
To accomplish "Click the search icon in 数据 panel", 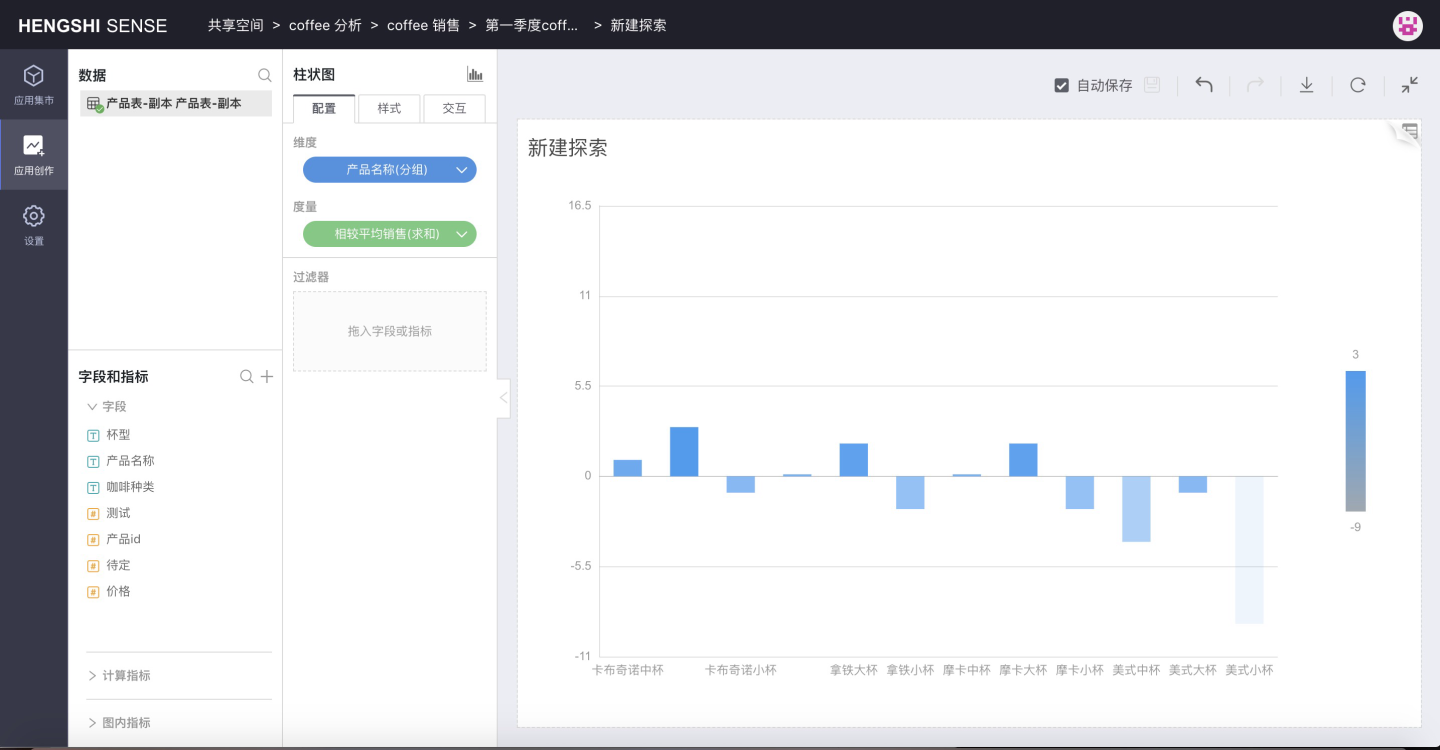I will coord(264,75).
